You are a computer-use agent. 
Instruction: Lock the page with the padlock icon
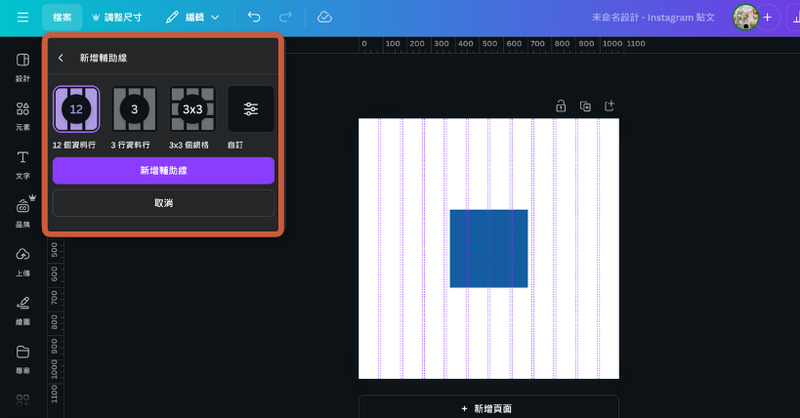point(561,106)
